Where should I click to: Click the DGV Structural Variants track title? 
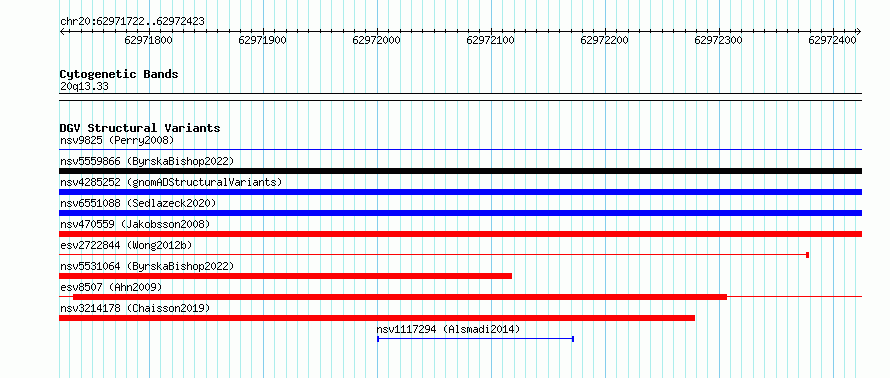click(x=140, y=128)
